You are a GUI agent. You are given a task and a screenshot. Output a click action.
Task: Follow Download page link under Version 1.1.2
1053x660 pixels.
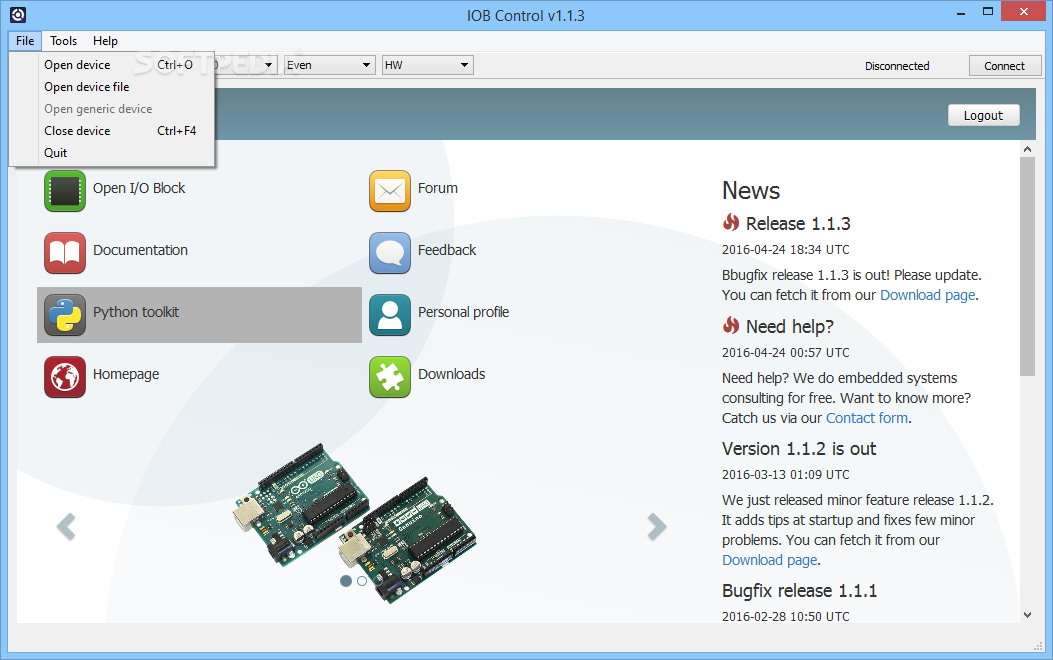click(x=770, y=560)
